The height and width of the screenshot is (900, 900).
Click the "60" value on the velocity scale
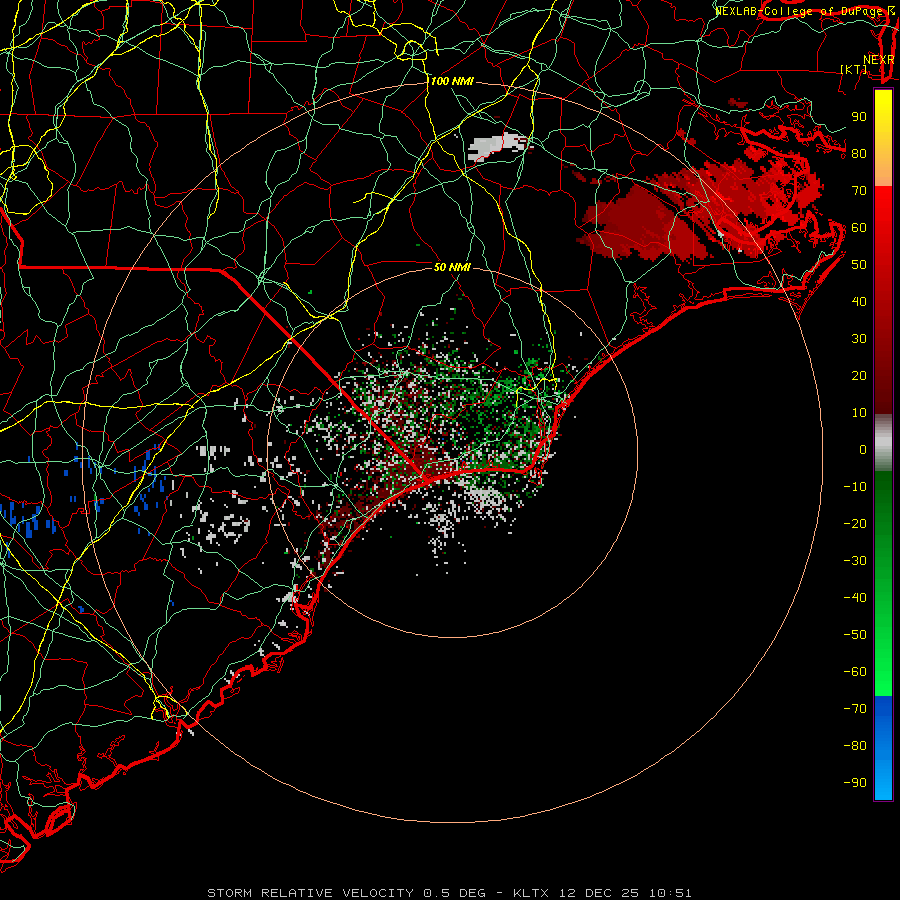pos(859,228)
